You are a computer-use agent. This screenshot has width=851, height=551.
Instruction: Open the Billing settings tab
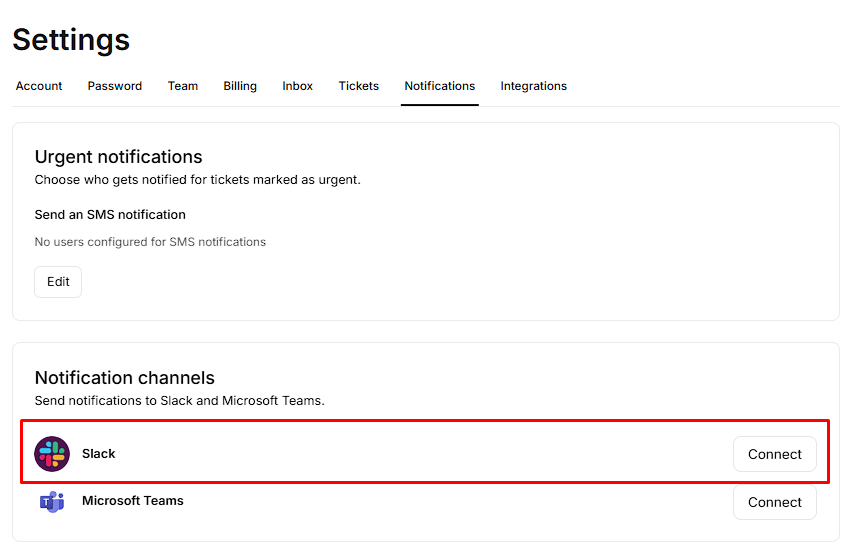[240, 86]
